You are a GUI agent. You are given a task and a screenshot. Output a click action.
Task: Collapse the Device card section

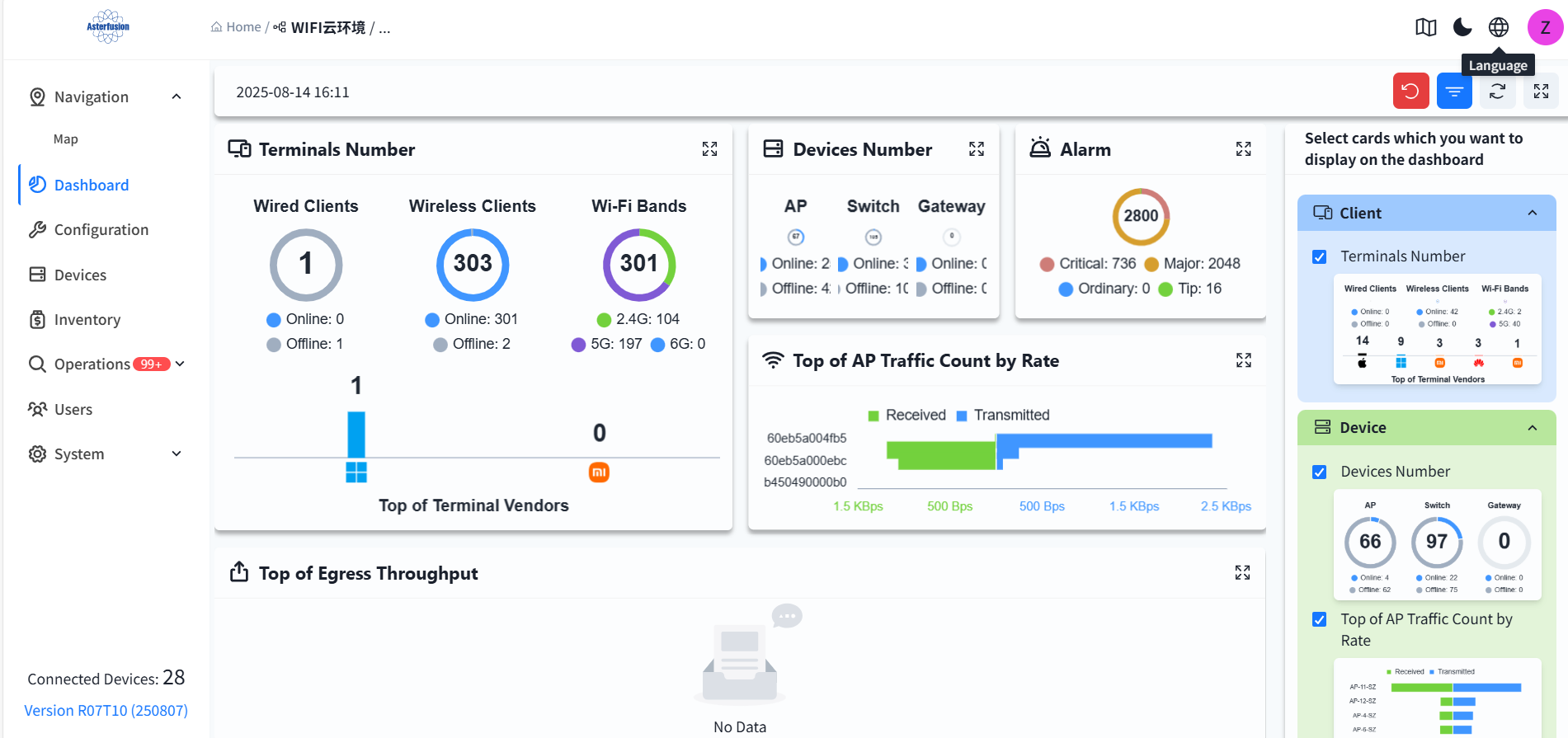pos(1533,428)
